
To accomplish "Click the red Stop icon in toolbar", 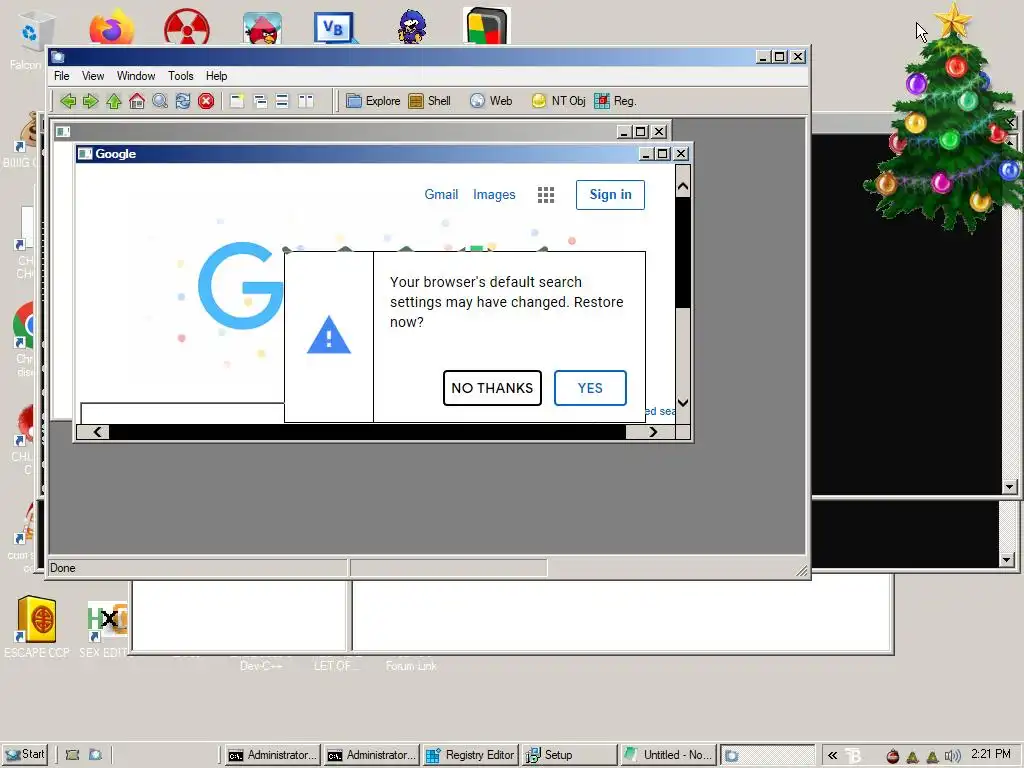I will [206, 101].
